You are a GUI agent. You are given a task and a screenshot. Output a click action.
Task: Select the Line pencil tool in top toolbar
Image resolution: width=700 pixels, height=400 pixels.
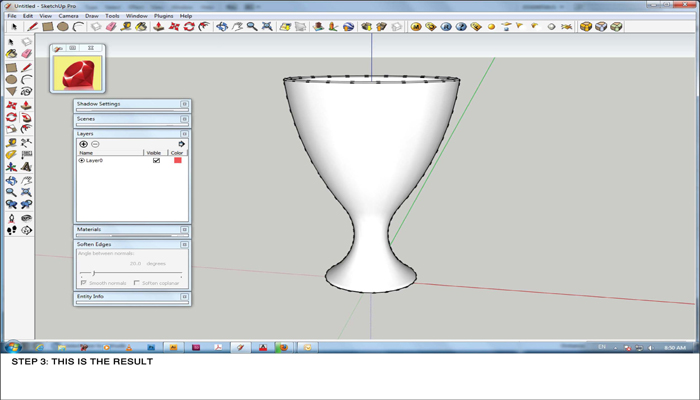coord(33,27)
